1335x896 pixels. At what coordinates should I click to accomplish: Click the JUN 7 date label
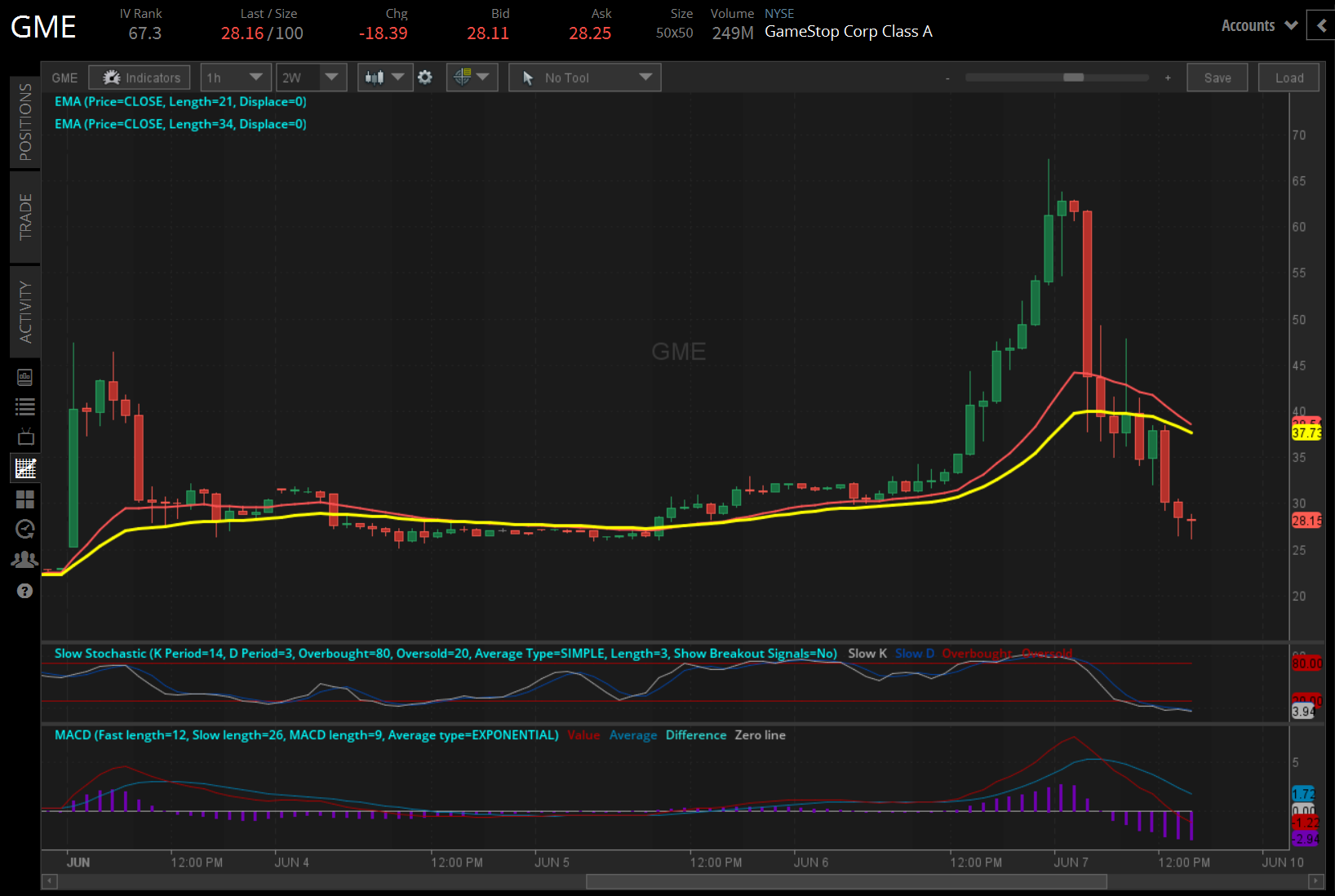(1071, 862)
